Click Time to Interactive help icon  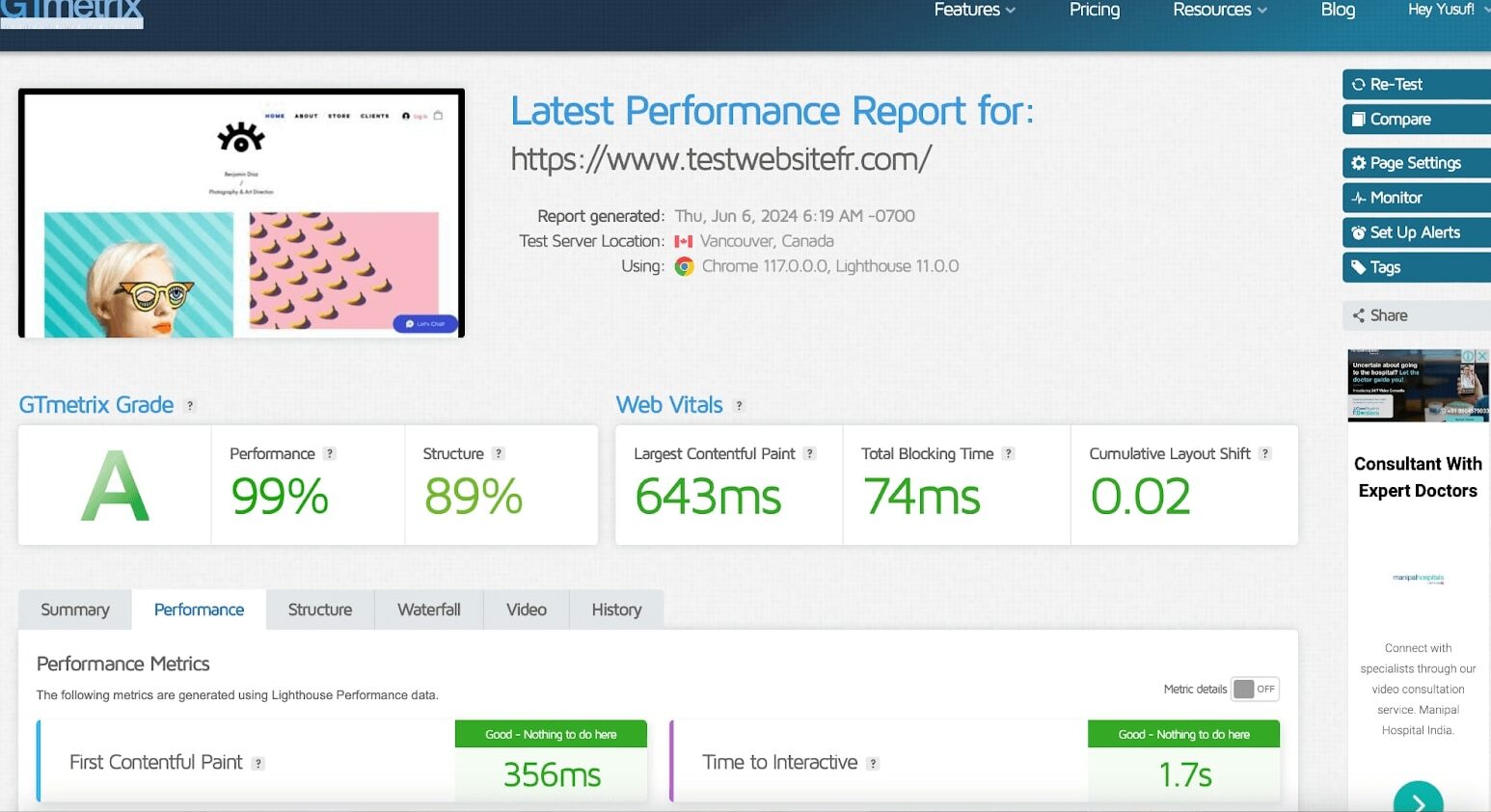tap(873, 763)
